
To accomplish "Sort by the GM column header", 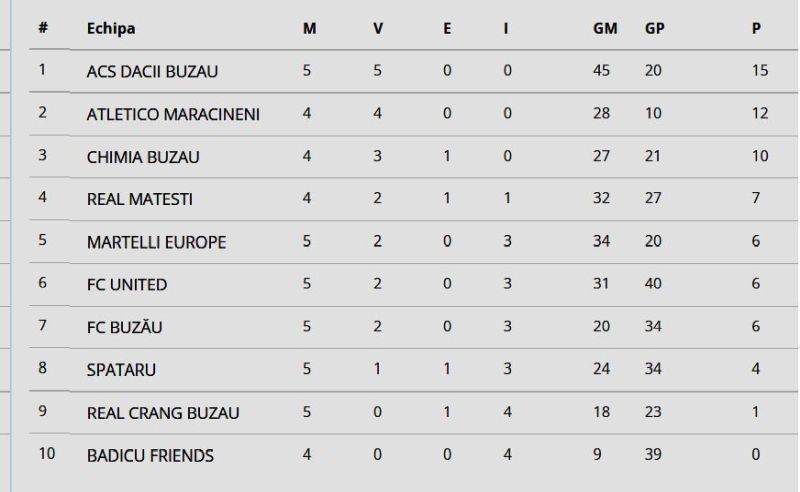I will tap(605, 28).
